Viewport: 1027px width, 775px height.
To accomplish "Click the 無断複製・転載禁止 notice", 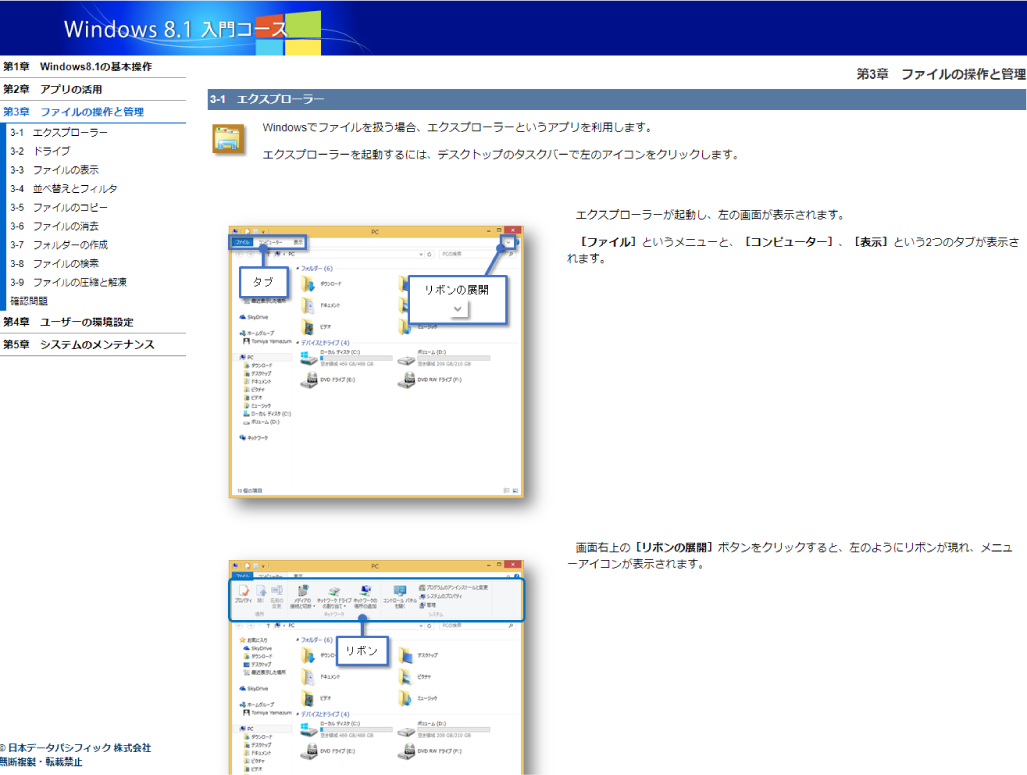I will (x=41, y=762).
